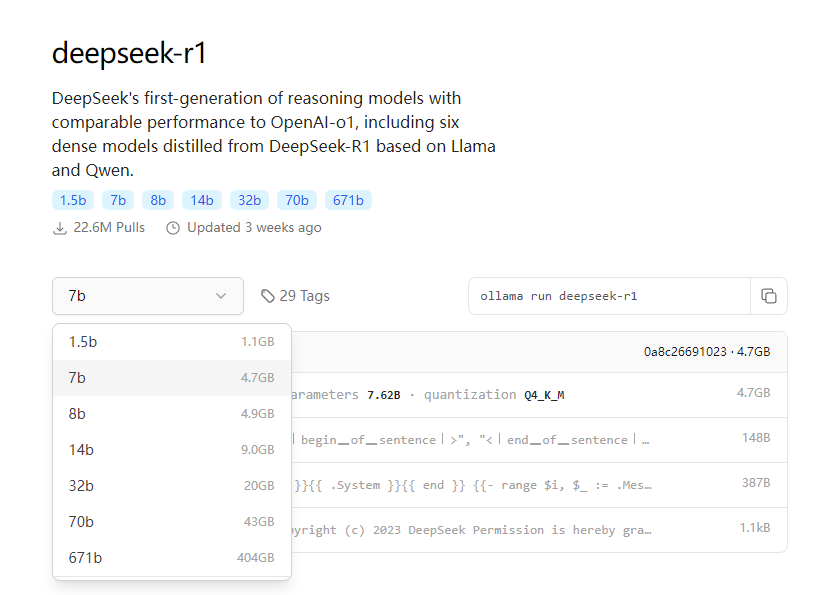Choose 8b 4.9GB in the dropdown
Screen dimensions: 836x595
coord(172,414)
